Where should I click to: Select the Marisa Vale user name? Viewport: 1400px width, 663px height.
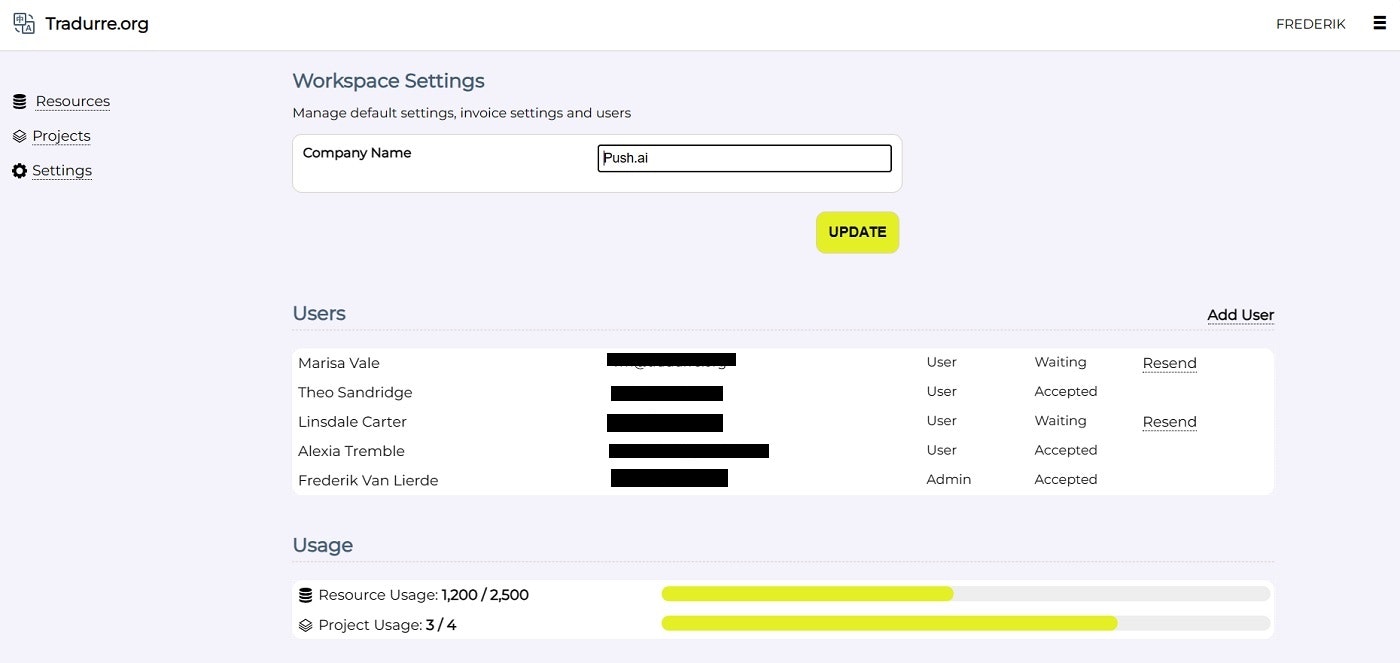pyautogui.click(x=339, y=363)
